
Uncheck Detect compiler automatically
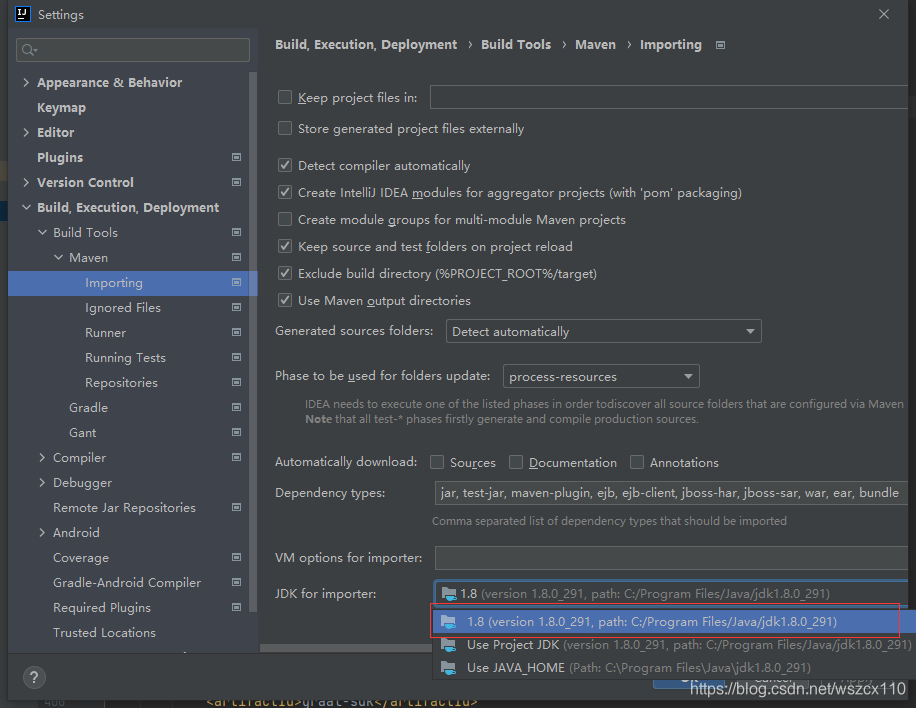[x=284, y=165]
